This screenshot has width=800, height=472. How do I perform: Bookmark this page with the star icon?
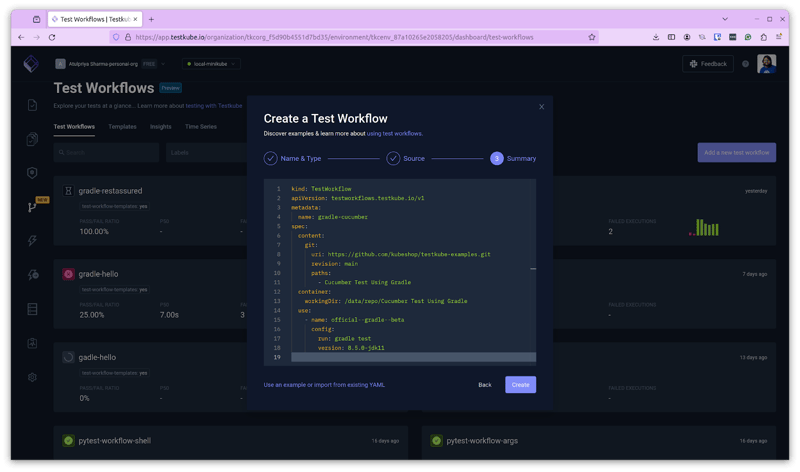click(592, 37)
